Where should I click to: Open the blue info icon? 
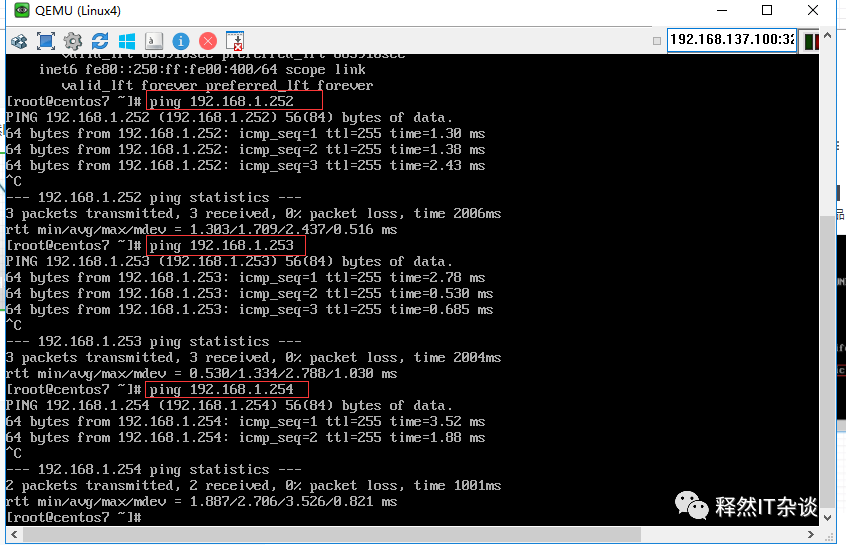(181, 41)
